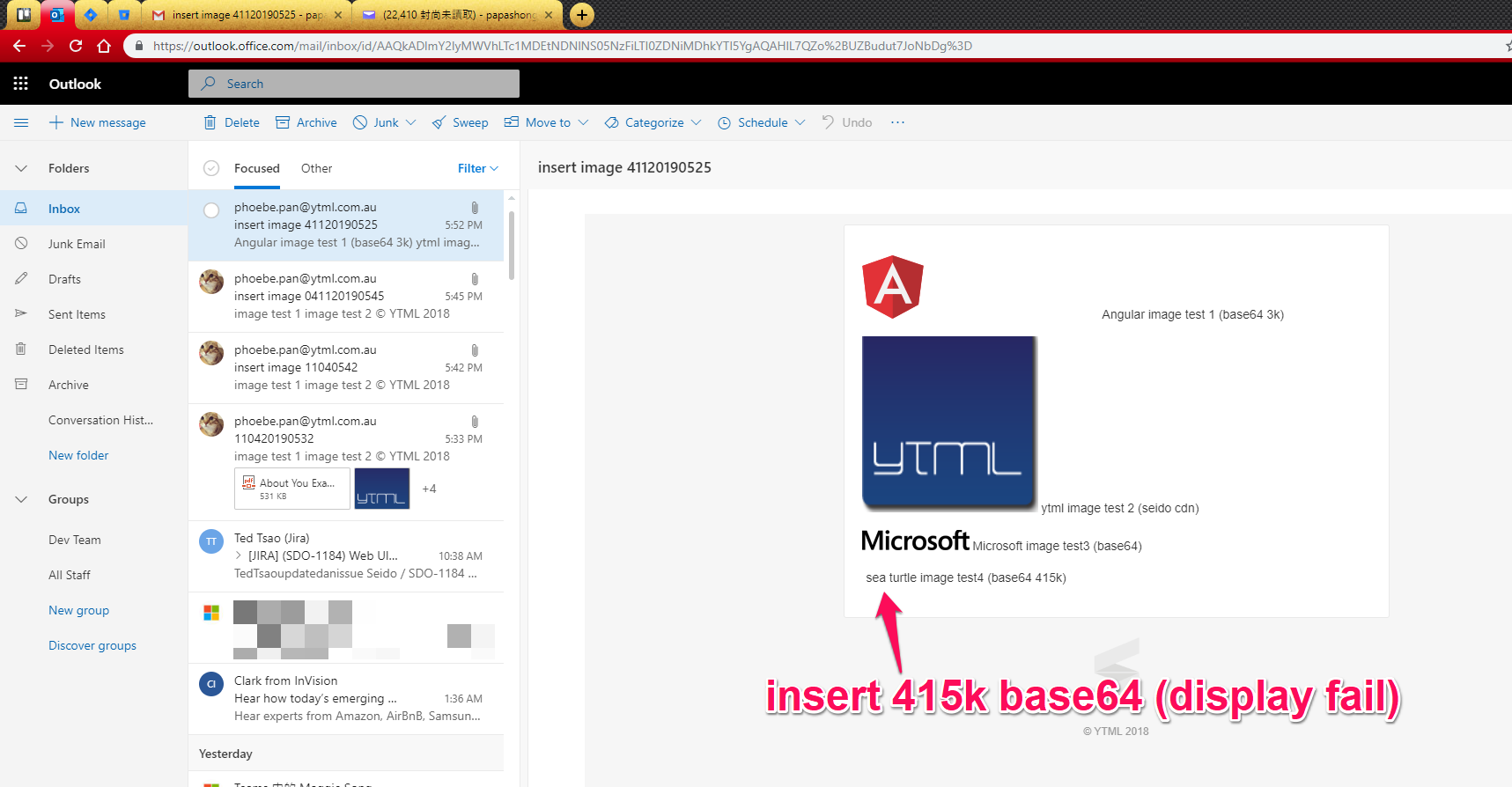This screenshot has width=1512, height=787.
Task: Click the Archive box icon in toolbar
Action: (283, 122)
